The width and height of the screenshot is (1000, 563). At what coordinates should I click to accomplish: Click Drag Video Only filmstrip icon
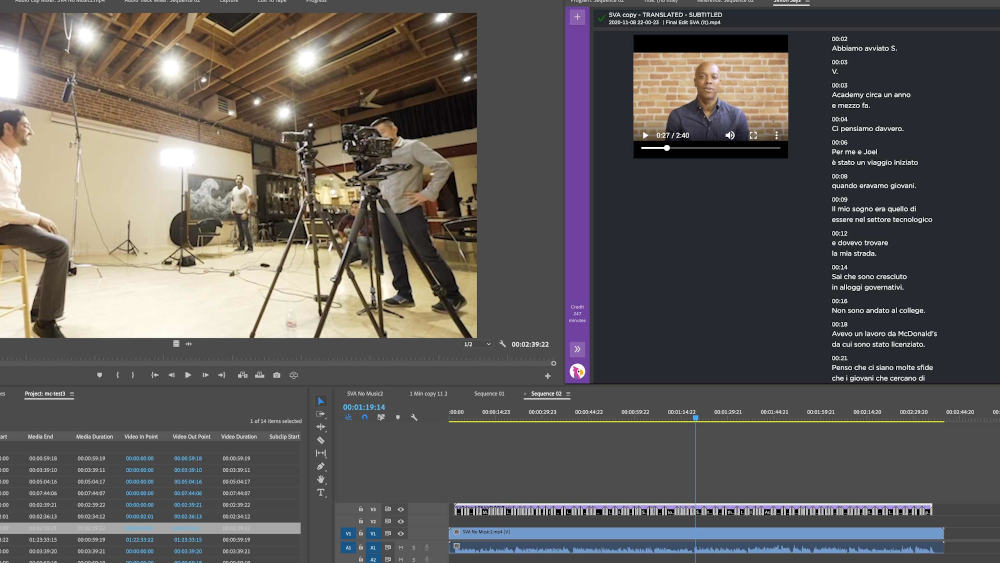[176, 344]
